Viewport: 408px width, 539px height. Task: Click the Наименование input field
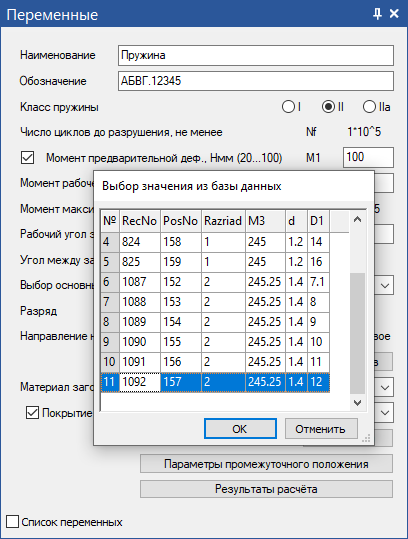(x=256, y=55)
